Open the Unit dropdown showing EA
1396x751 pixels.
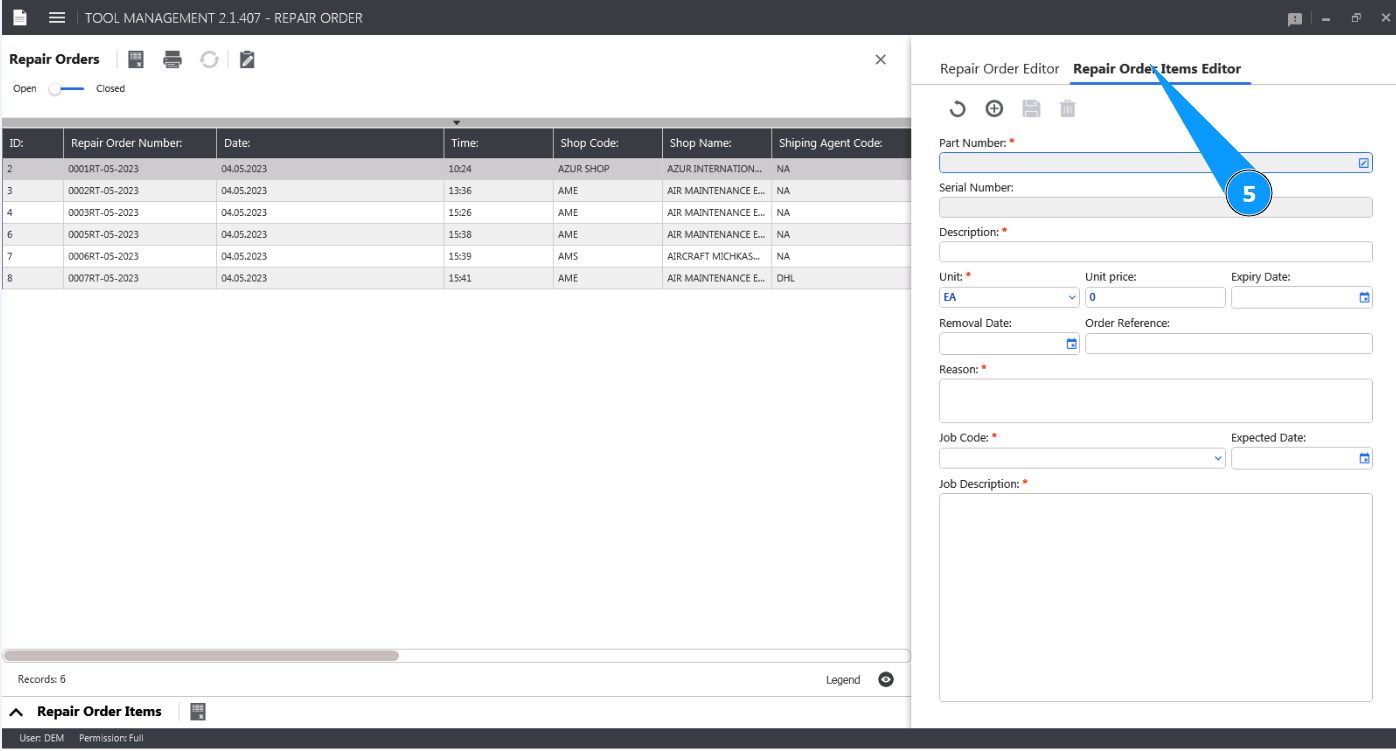(x=1009, y=297)
